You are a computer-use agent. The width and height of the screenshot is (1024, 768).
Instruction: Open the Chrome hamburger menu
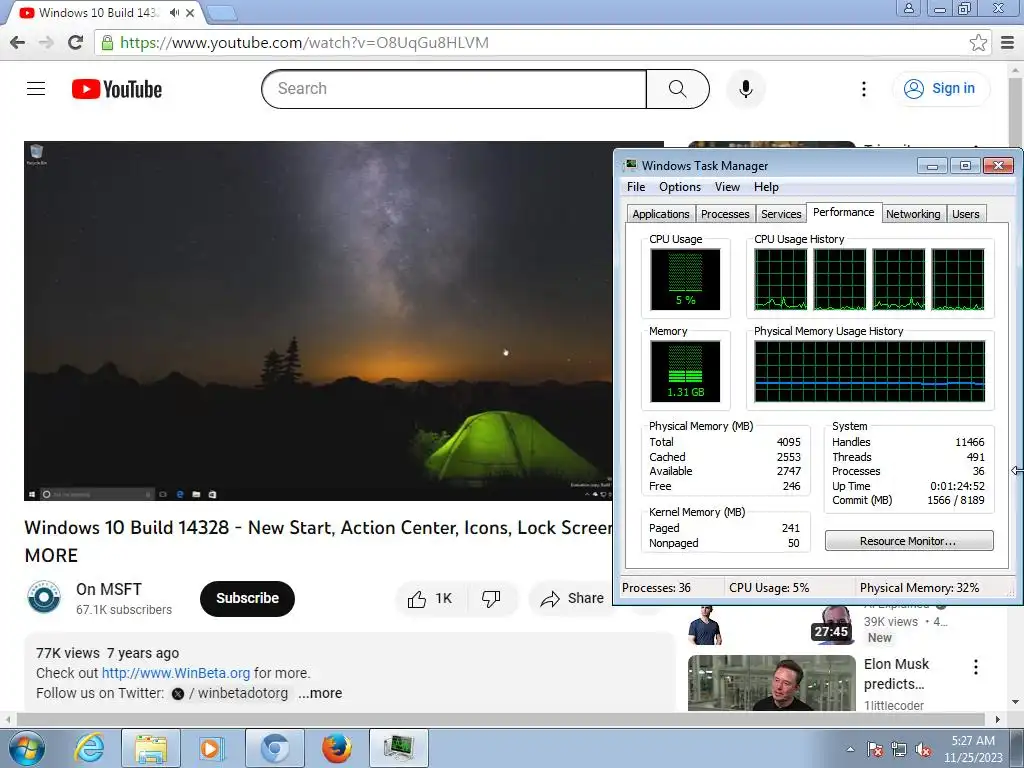1008,42
